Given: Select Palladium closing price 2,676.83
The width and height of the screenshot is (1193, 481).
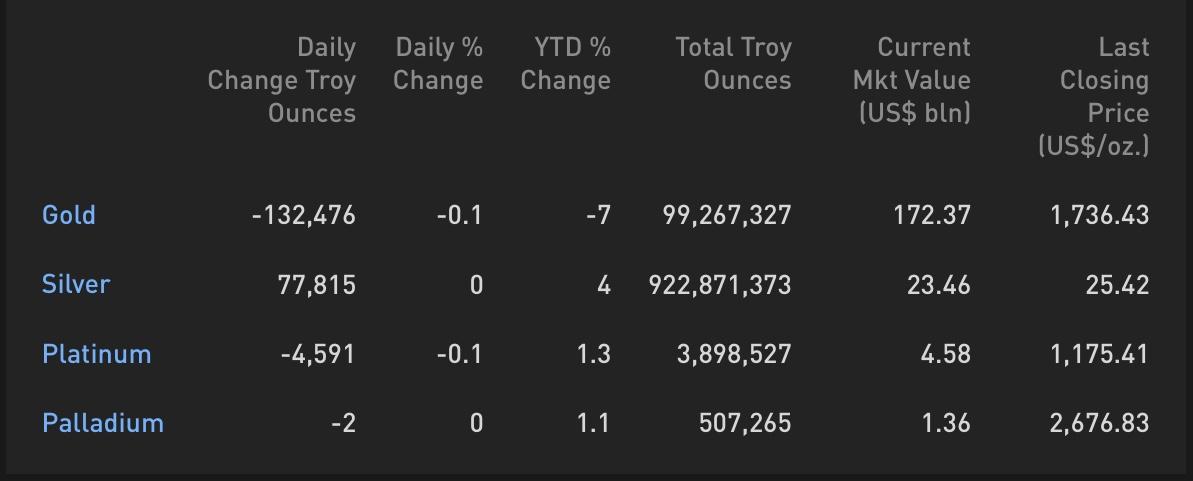Looking at the screenshot, I should (x=1099, y=423).
